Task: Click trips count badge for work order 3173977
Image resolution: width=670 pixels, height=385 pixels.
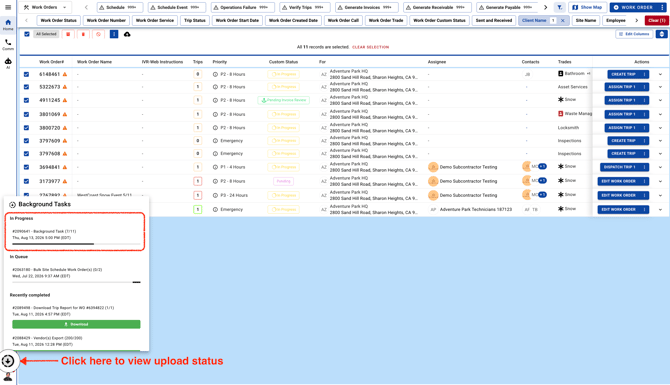Action: coord(198,181)
